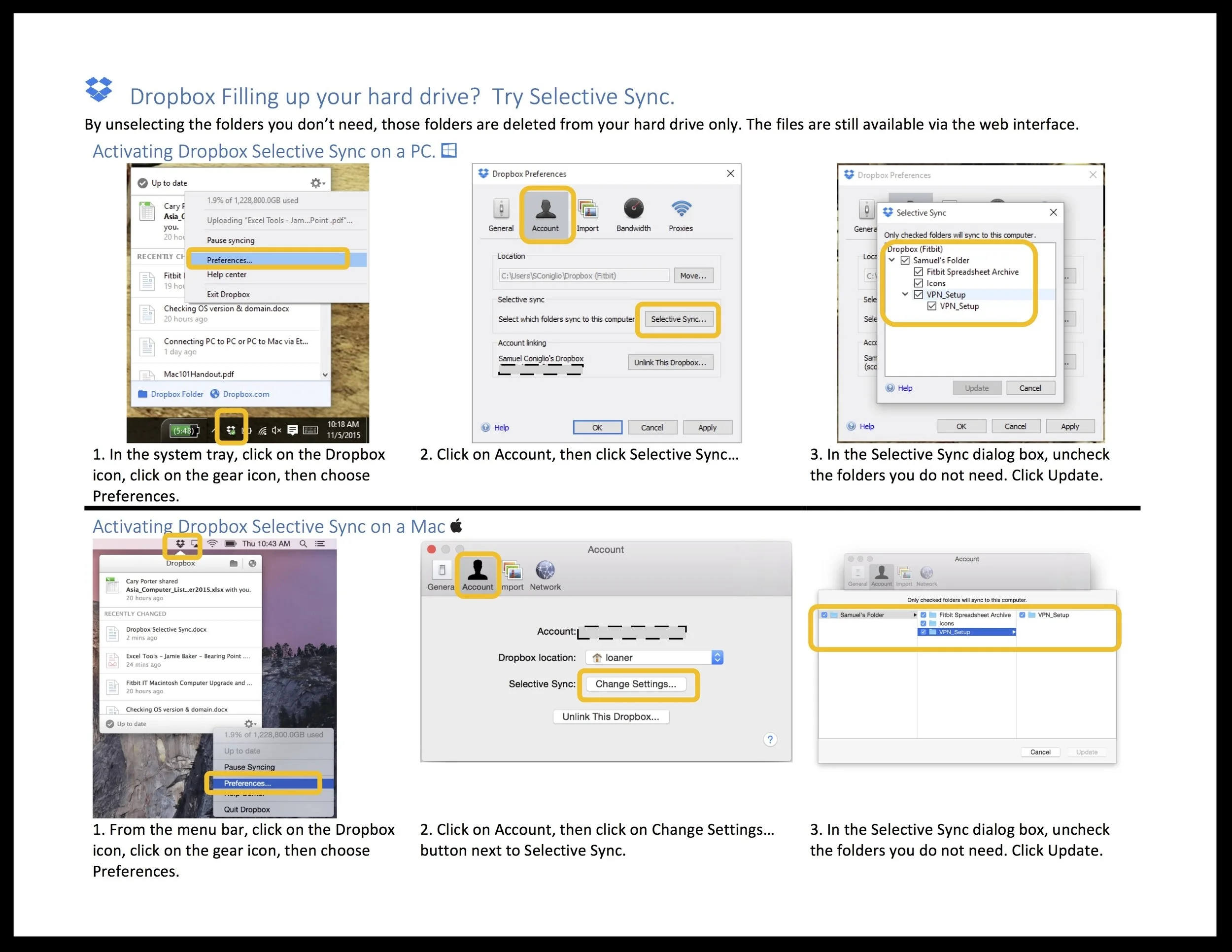Click the AirPlay display icon in the Mac menu bar

[x=195, y=544]
